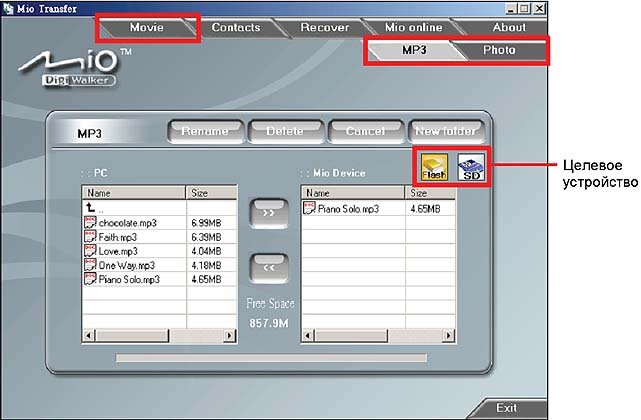Select chocolate.mp3 file name in PC list

click(x=128, y=223)
